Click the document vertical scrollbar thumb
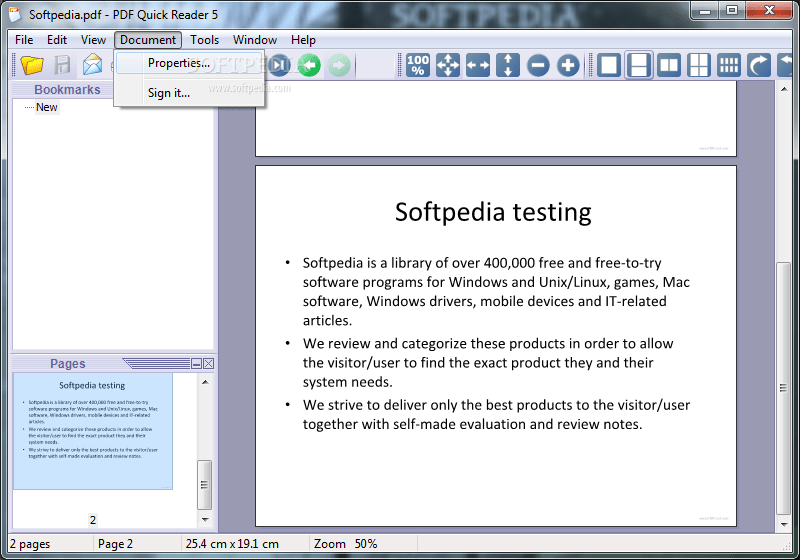Image resolution: width=800 pixels, height=560 pixels. (783, 389)
